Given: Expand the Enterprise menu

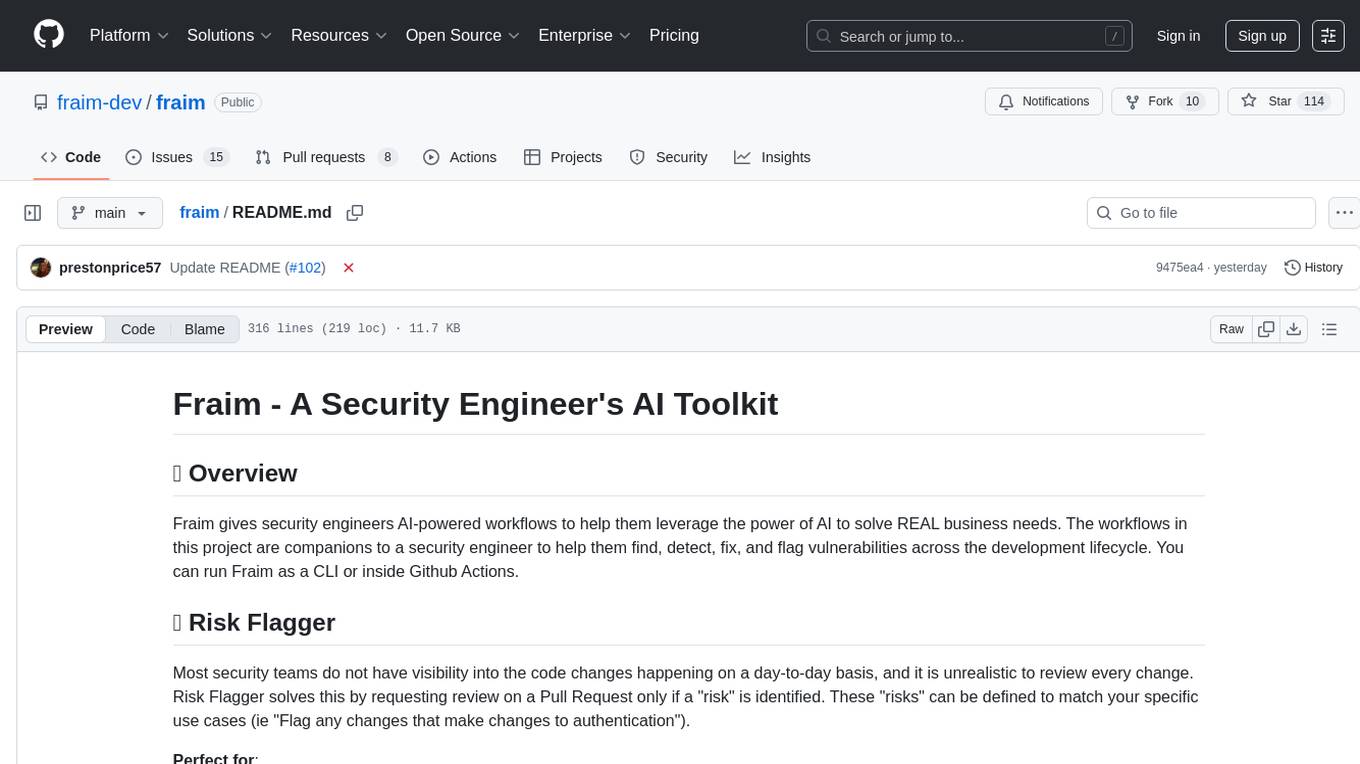Looking at the screenshot, I should 585,35.
